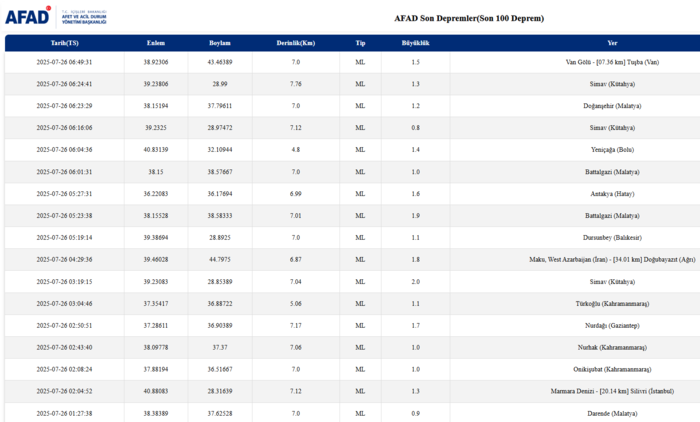The image size is (700, 422).
Task: Click the Büyüklük column header
Action: click(x=415, y=44)
